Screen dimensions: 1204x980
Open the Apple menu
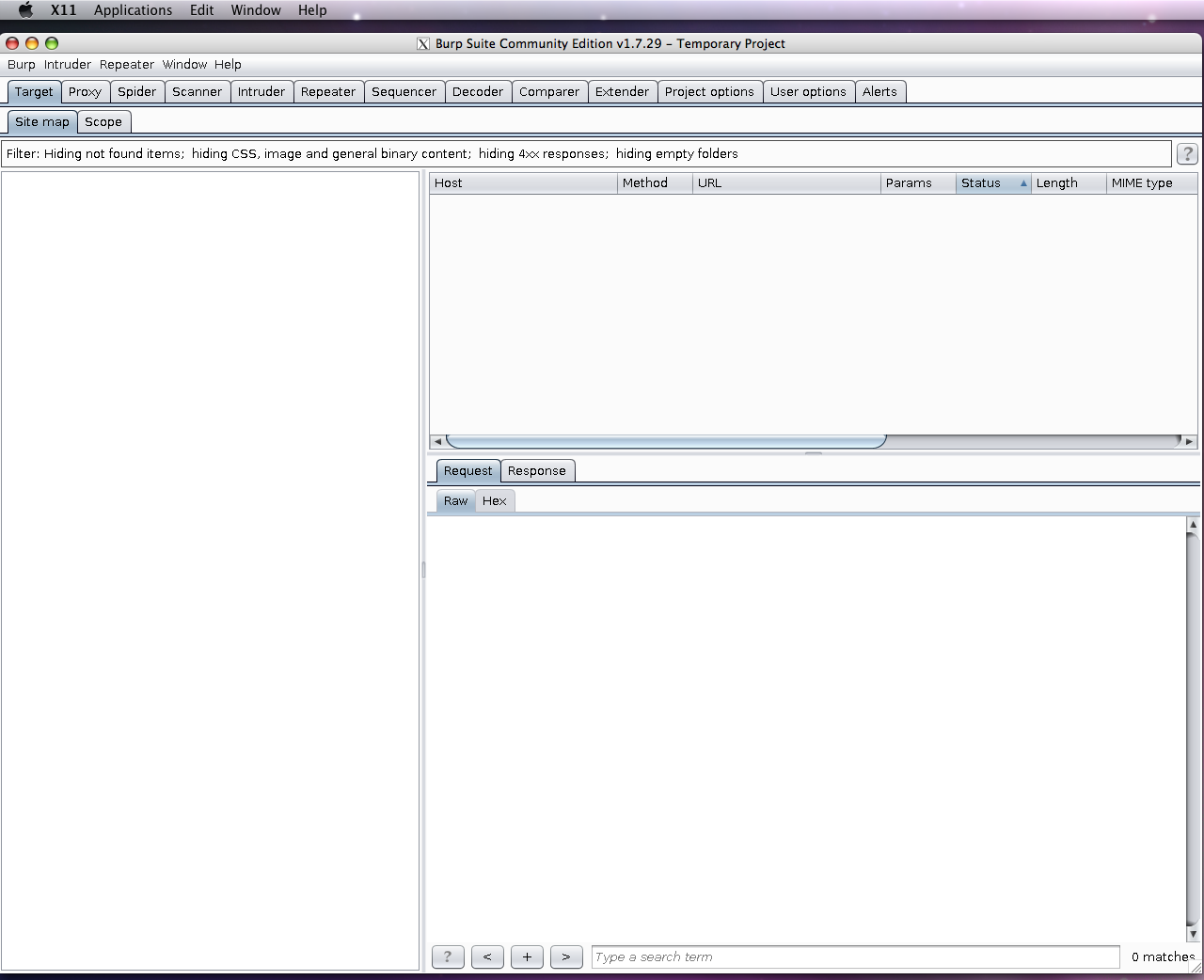tap(24, 10)
